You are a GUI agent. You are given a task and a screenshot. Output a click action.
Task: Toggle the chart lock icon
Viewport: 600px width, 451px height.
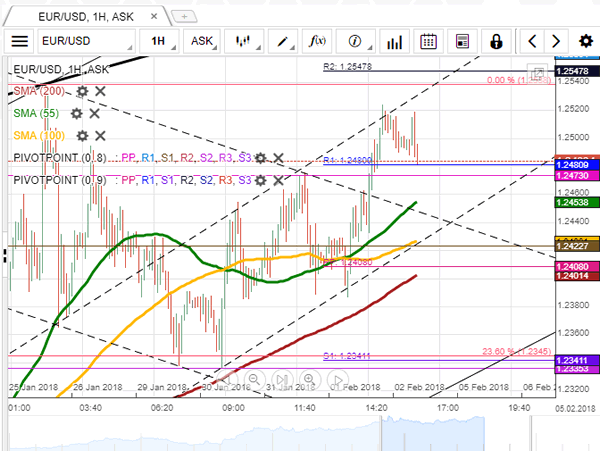[x=496, y=41]
